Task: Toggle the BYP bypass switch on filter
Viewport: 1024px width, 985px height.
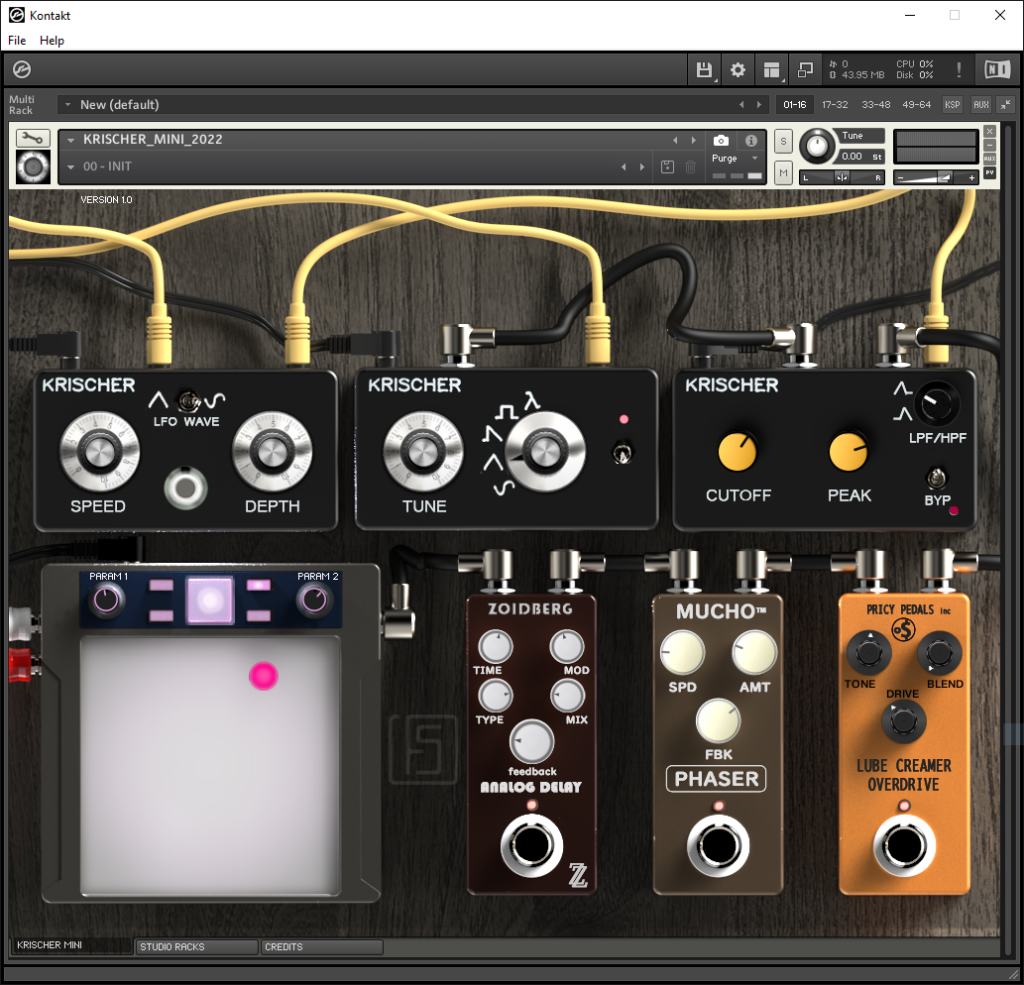Action: [x=936, y=478]
